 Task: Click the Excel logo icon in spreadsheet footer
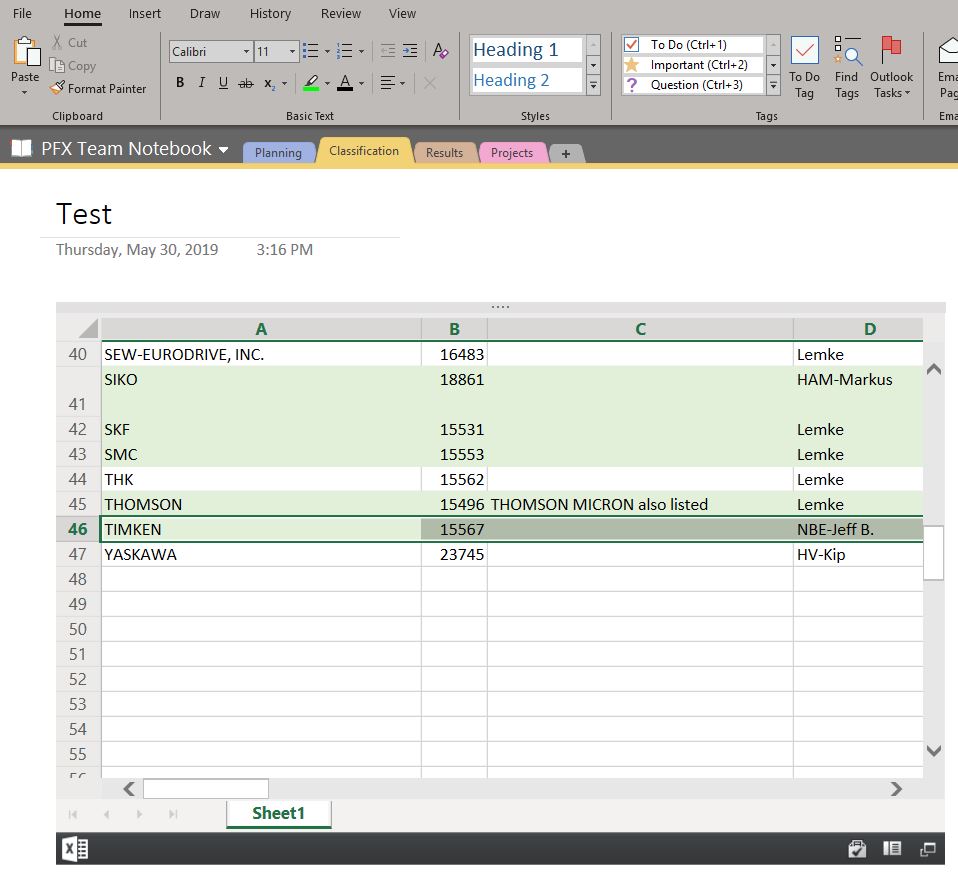(75, 848)
